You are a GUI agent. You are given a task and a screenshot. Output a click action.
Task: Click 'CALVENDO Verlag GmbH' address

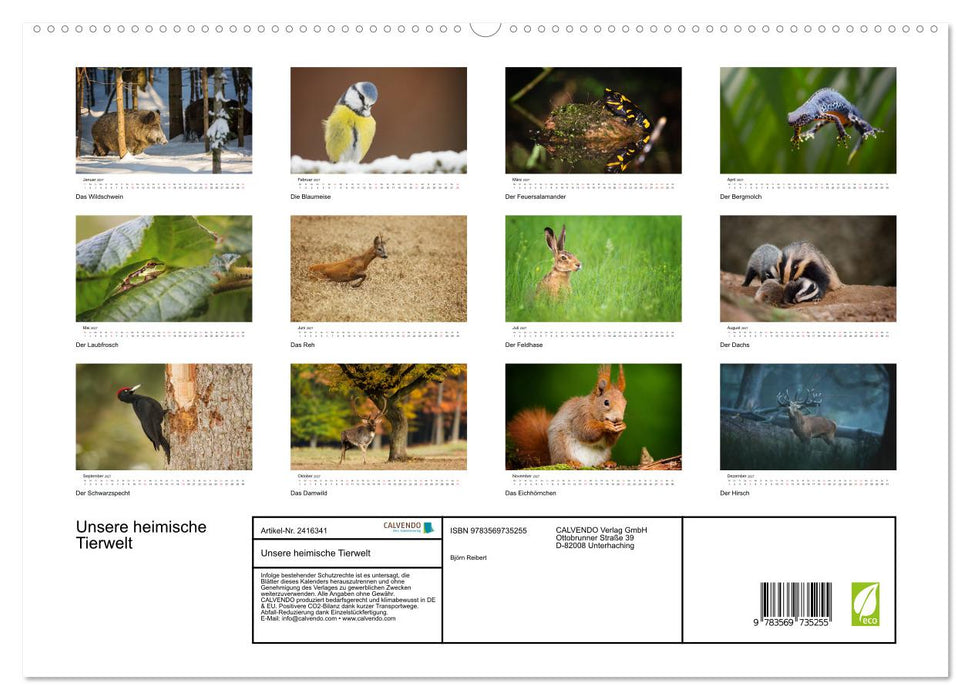601,538
